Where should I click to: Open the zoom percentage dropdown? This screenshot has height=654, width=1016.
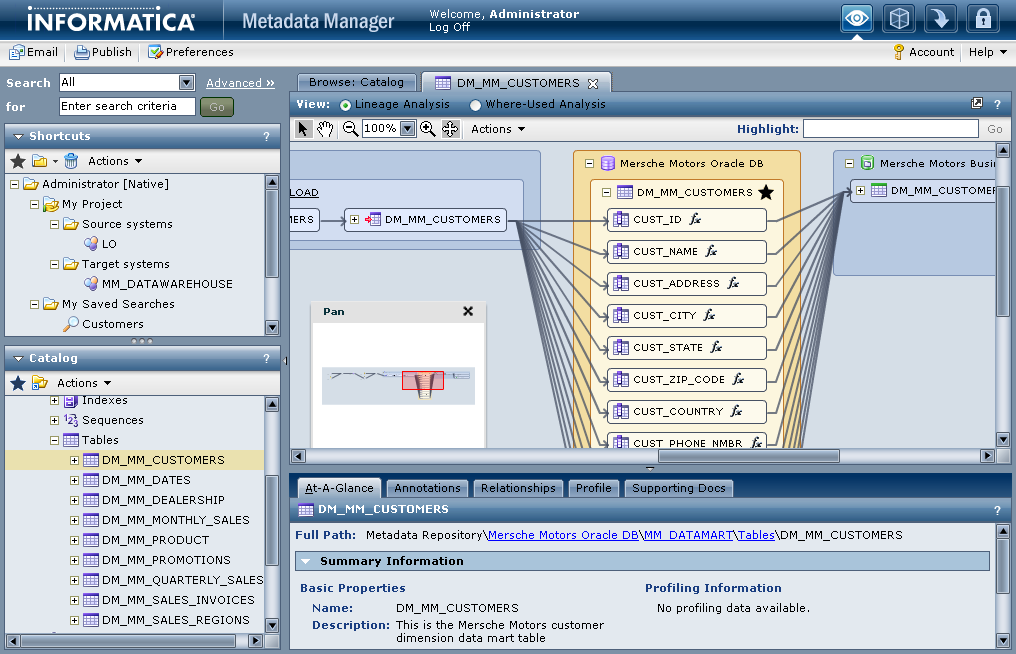point(407,129)
